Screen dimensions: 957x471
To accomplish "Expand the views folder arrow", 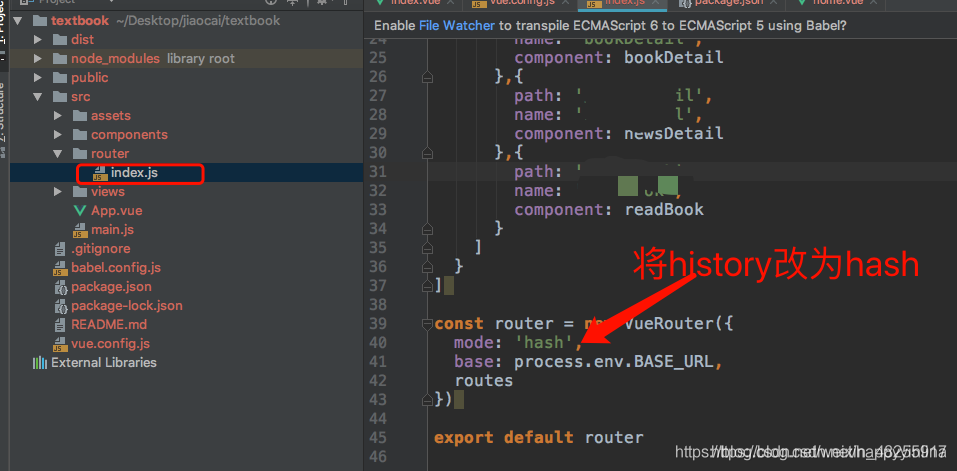I will [x=58, y=192].
